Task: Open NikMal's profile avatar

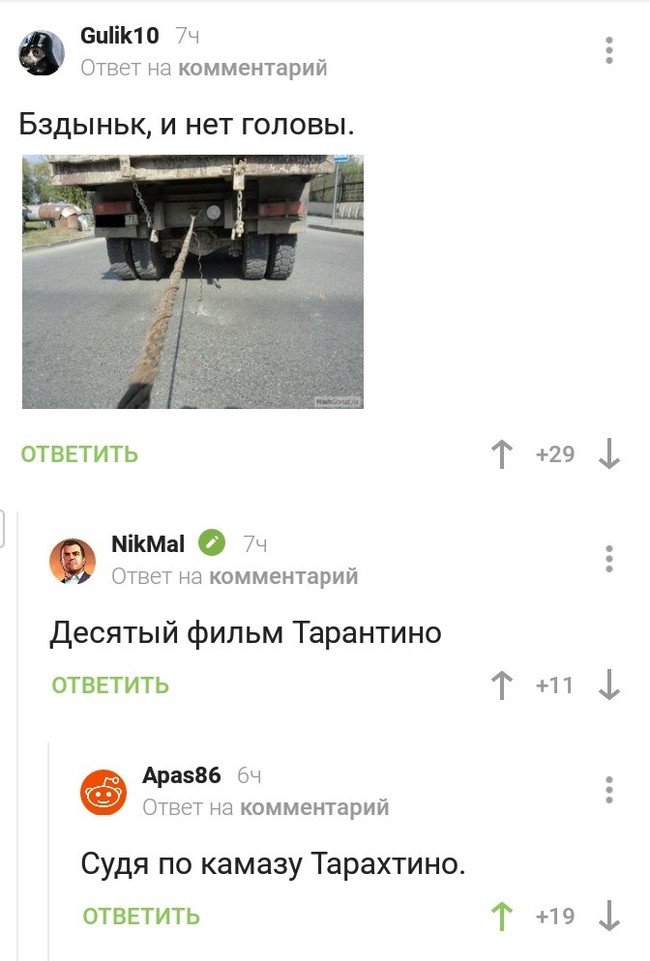Action: tap(72, 561)
